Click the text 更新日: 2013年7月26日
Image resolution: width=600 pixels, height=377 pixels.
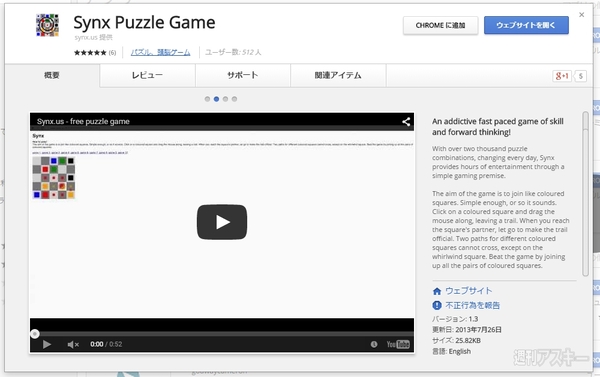point(467,330)
